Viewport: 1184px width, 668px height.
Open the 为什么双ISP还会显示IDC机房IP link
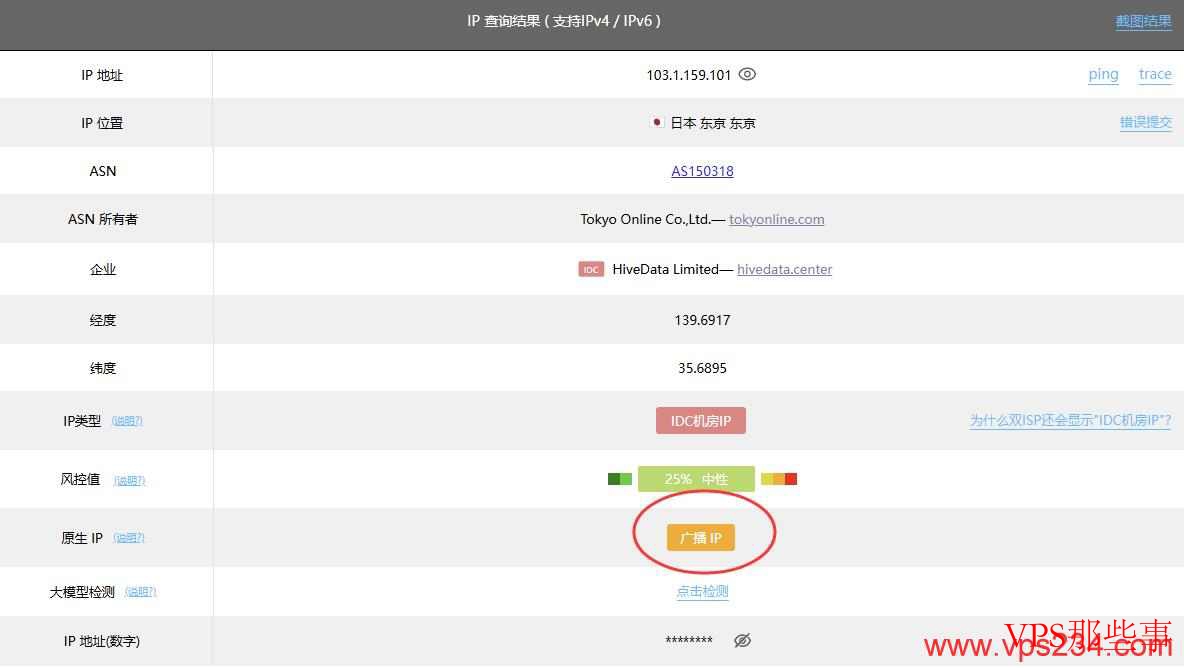pos(1070,420)
